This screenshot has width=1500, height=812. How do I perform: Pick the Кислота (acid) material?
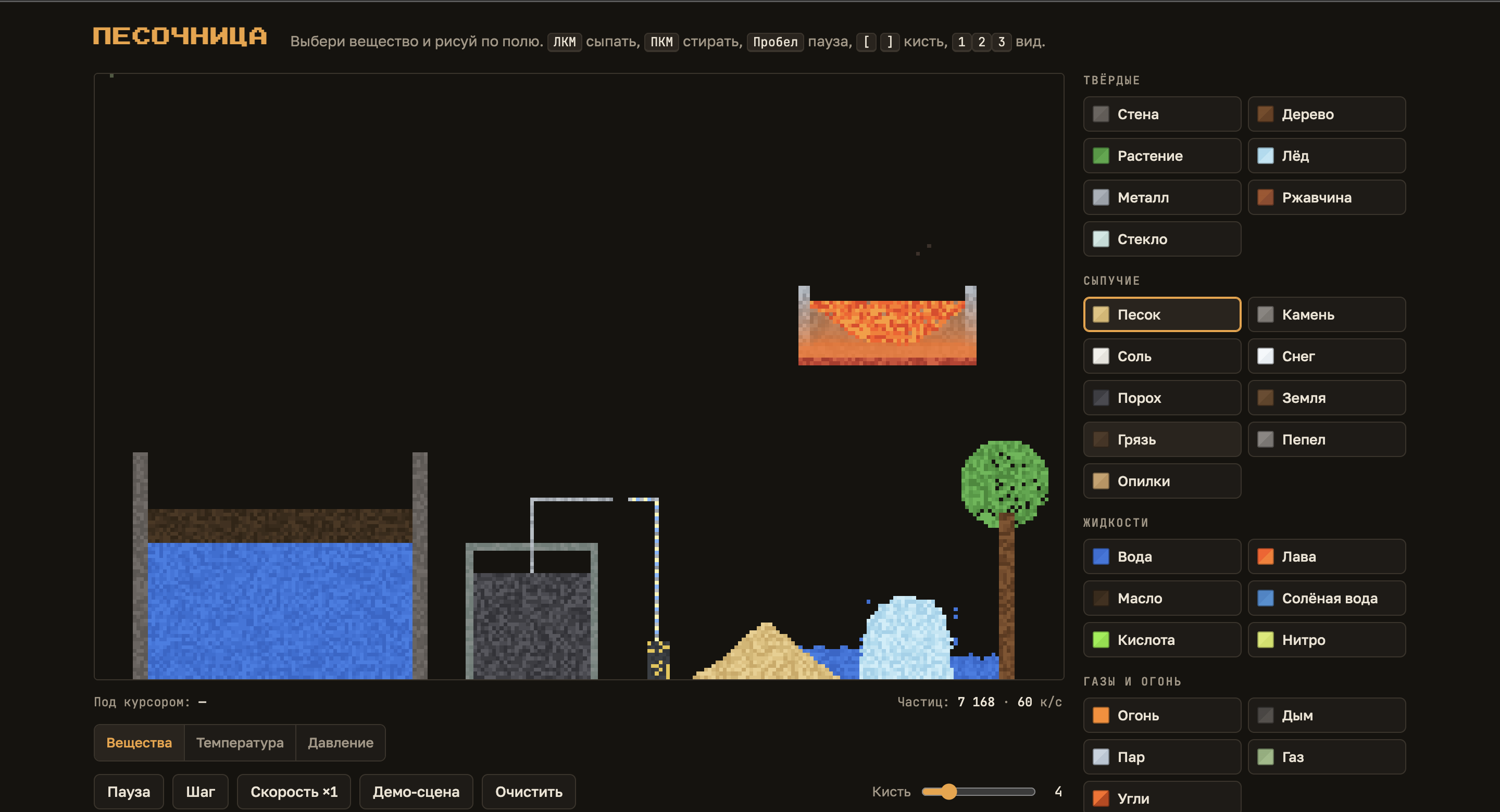coord(1161,640)
